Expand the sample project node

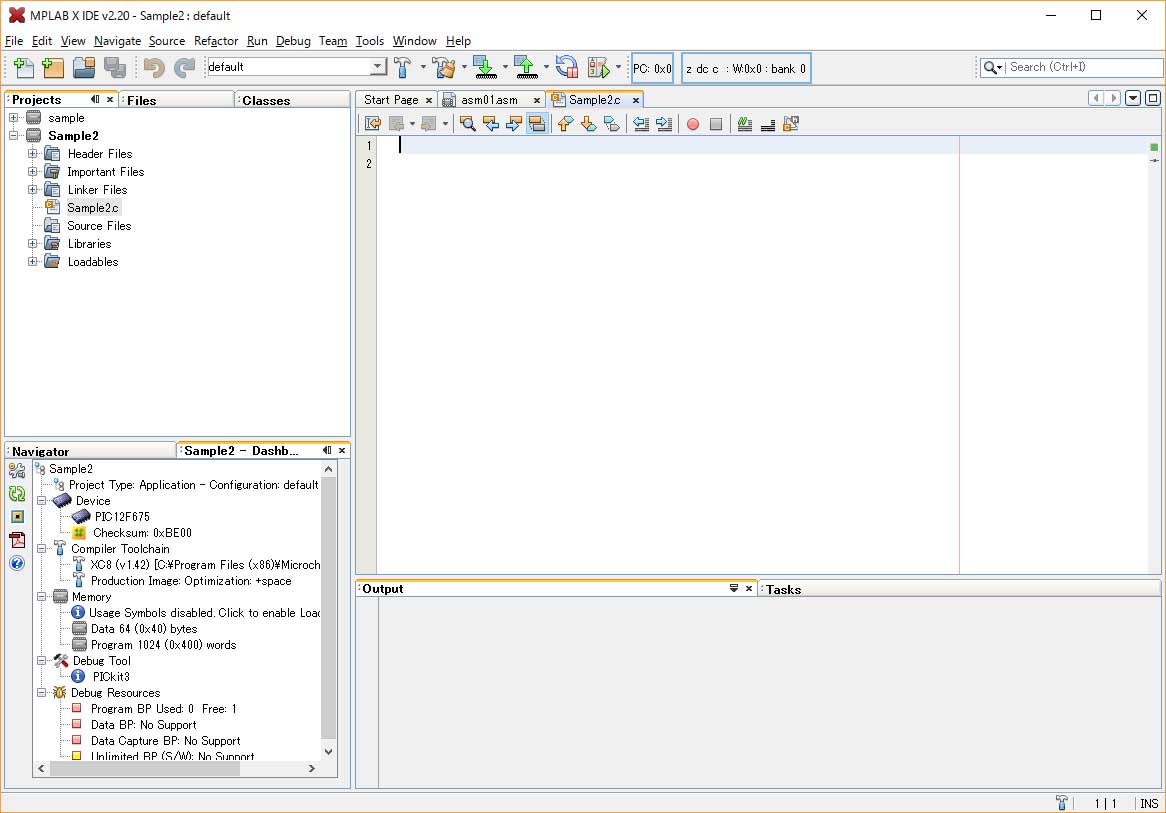13,118
